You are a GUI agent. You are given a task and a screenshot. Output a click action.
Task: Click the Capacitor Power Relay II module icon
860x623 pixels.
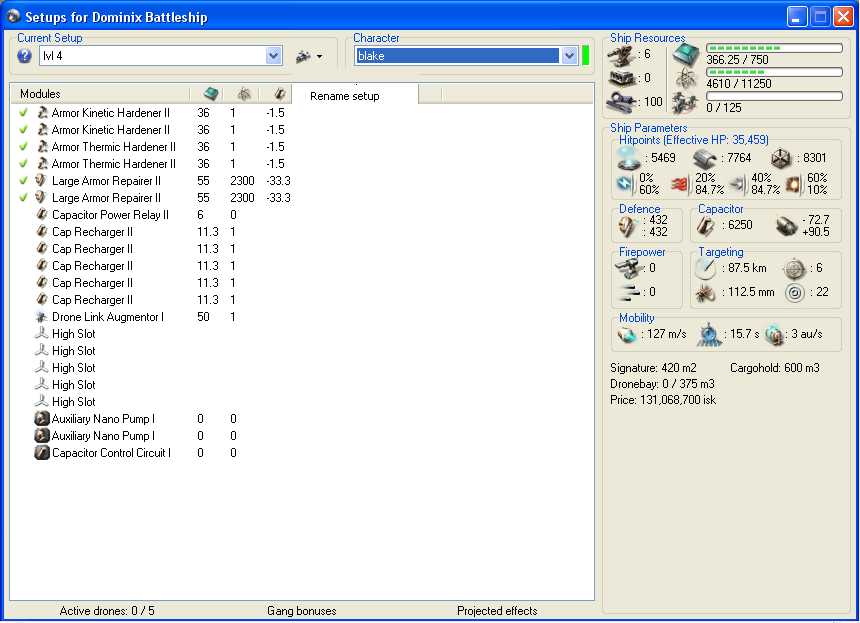pos(41,215)
